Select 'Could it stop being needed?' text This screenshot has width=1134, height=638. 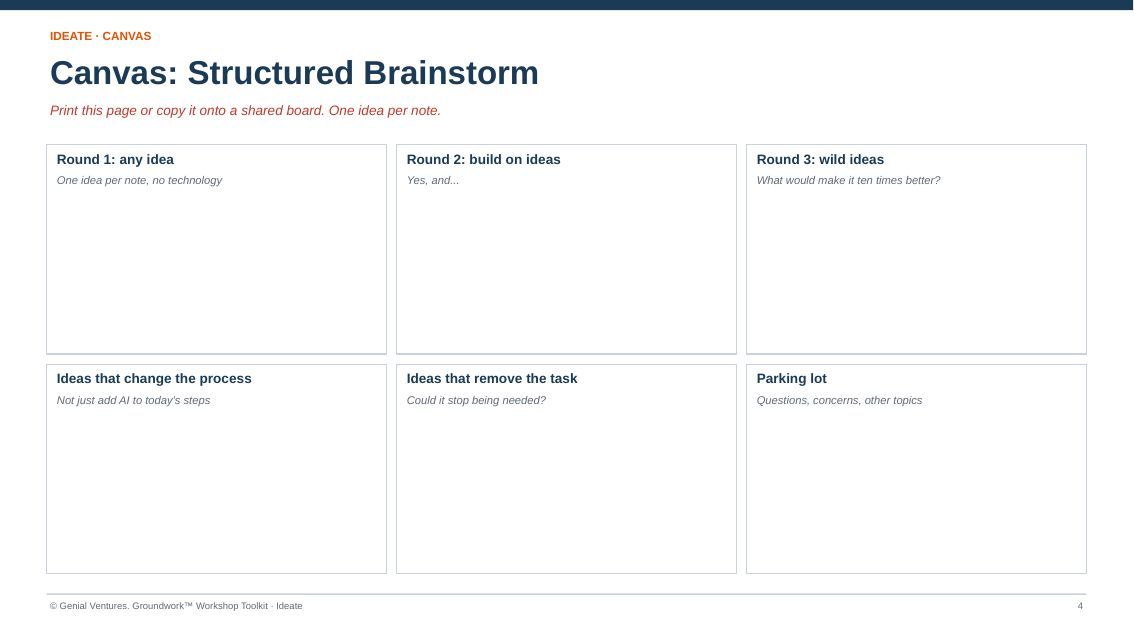476,400
